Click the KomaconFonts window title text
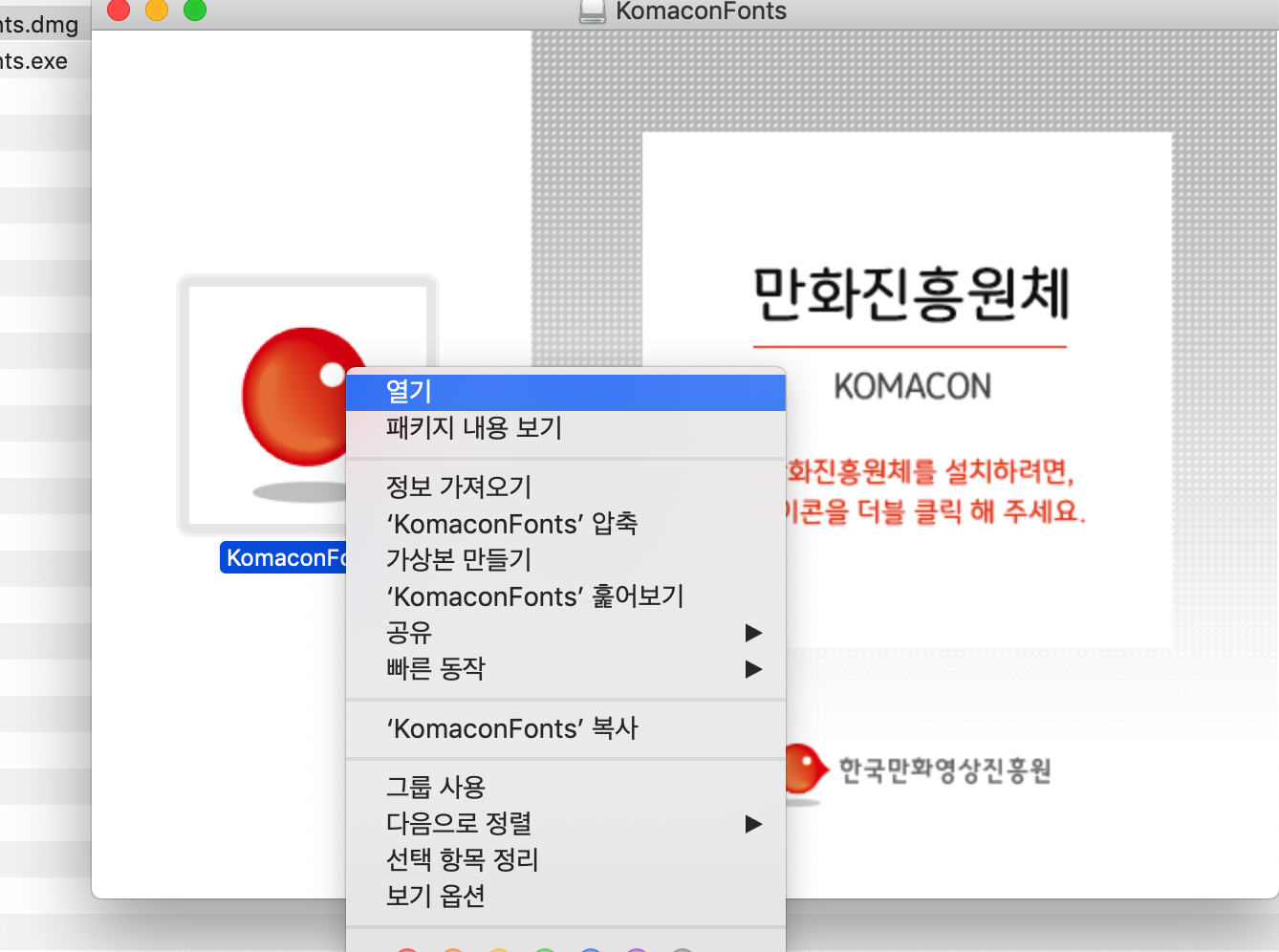The image size is (1279, 952). [701, 11]
